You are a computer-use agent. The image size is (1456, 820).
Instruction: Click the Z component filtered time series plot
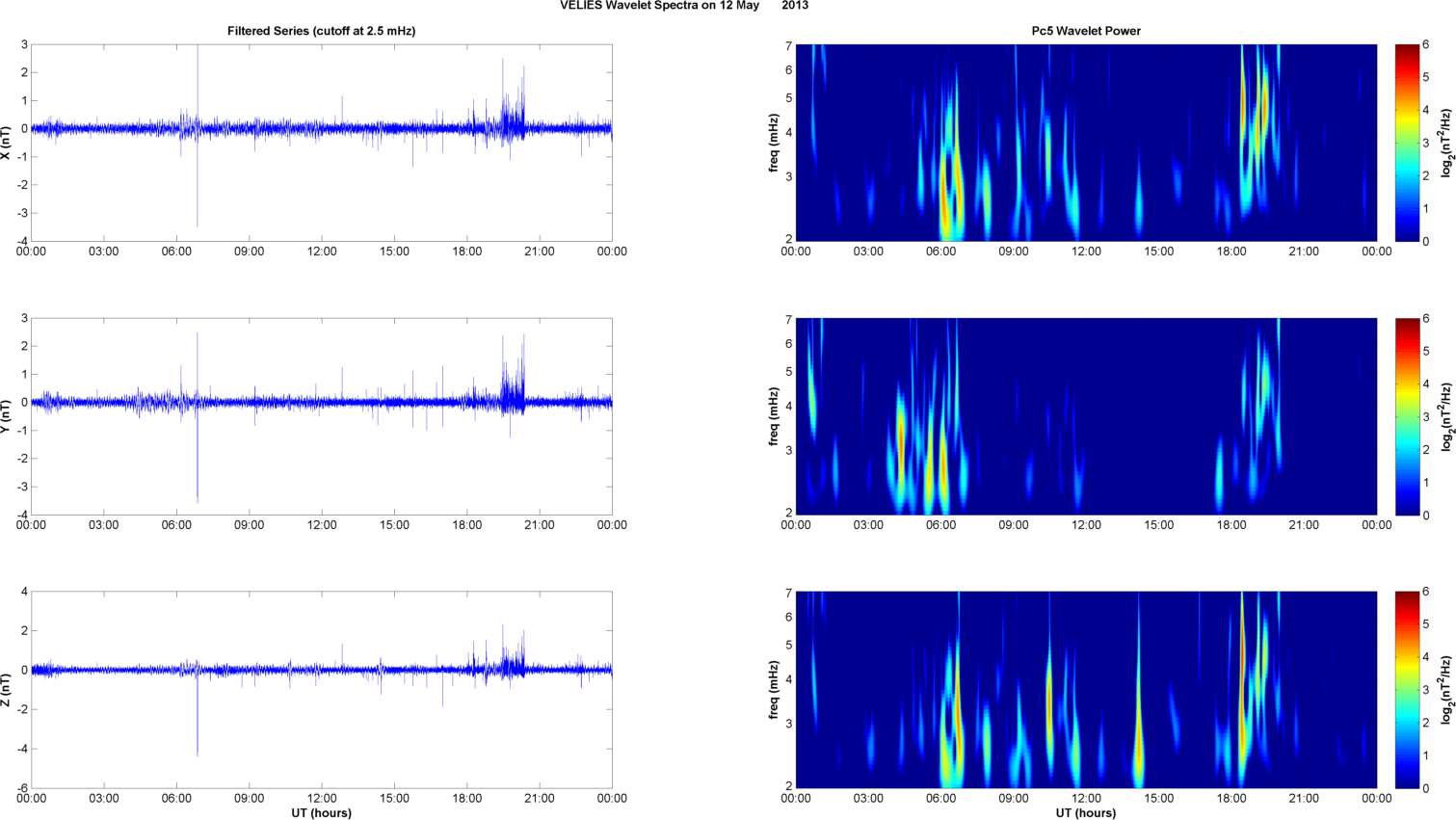tap(322, 690)
